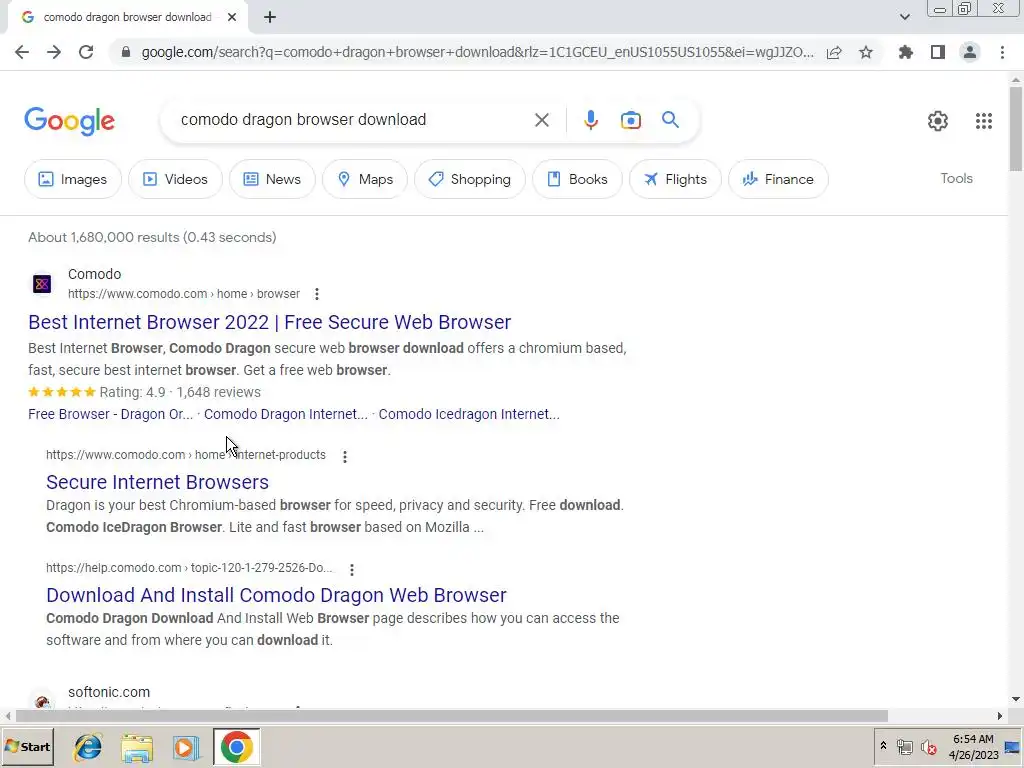Open the Chrome profile avatar
Viewport: 1024px width, 768px height.
coord(970,52)
